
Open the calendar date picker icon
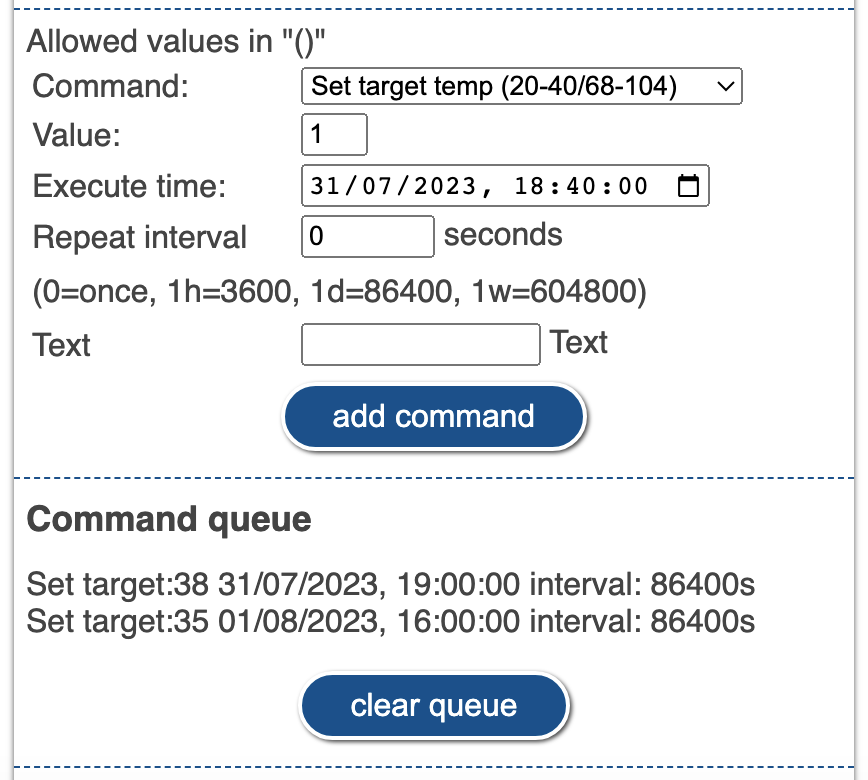[689, 185]
